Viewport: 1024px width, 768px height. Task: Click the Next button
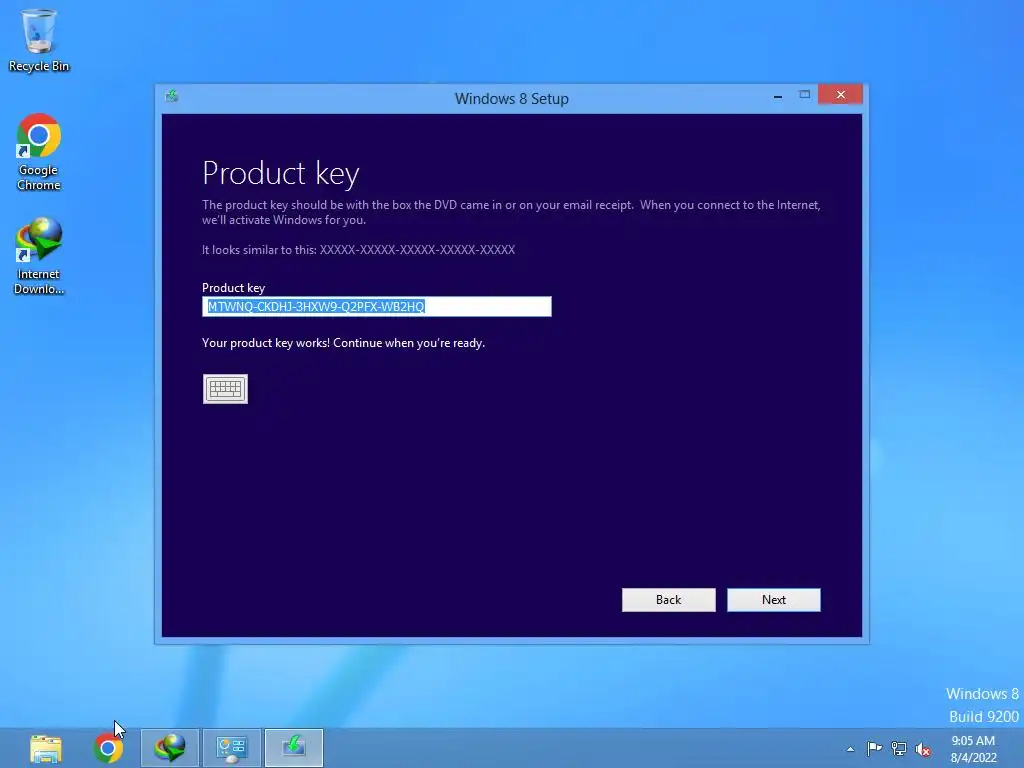(774, 600)
